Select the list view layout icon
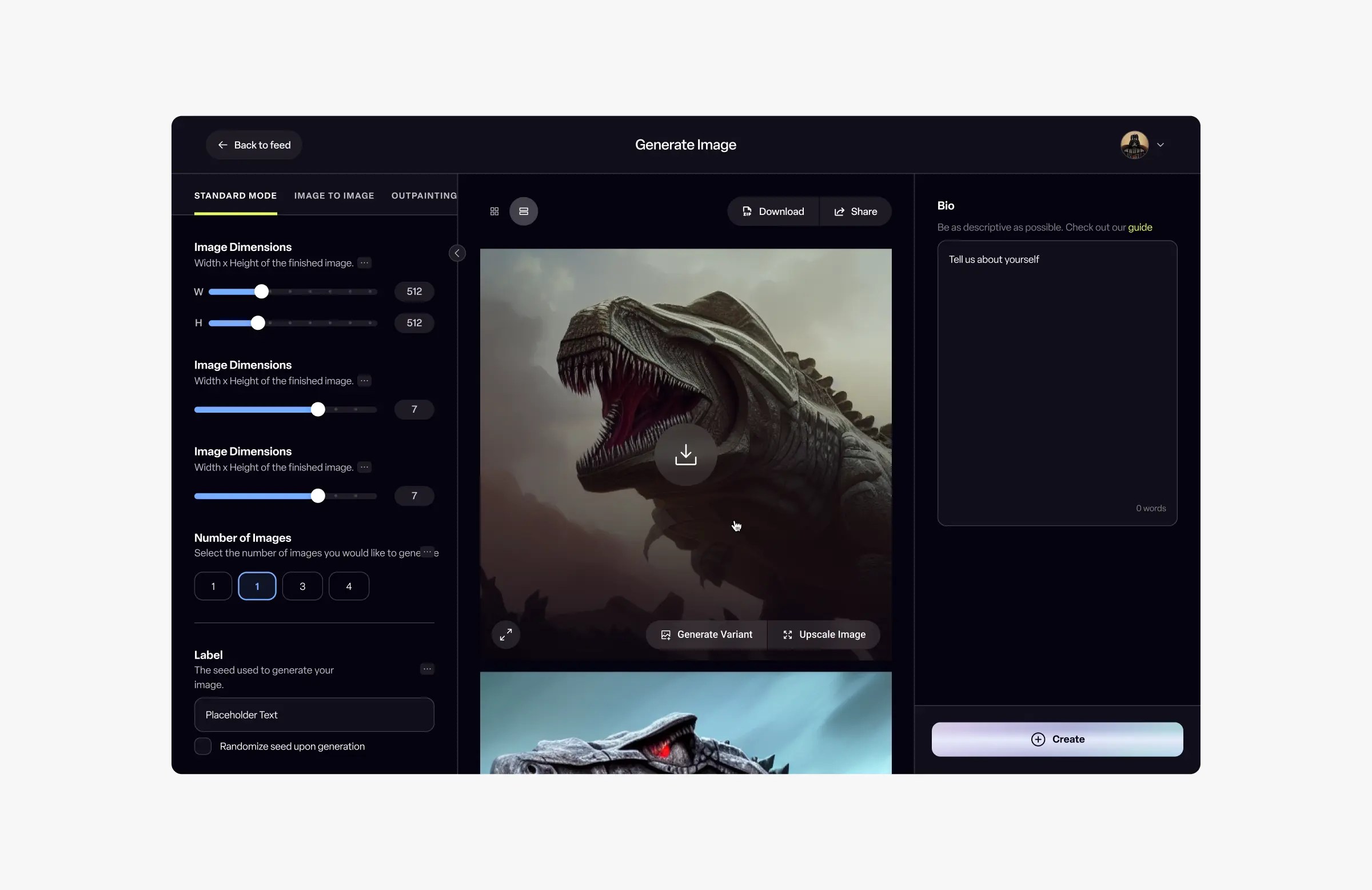The width and height of the screenshot is (1372, 890). (524, 211)
